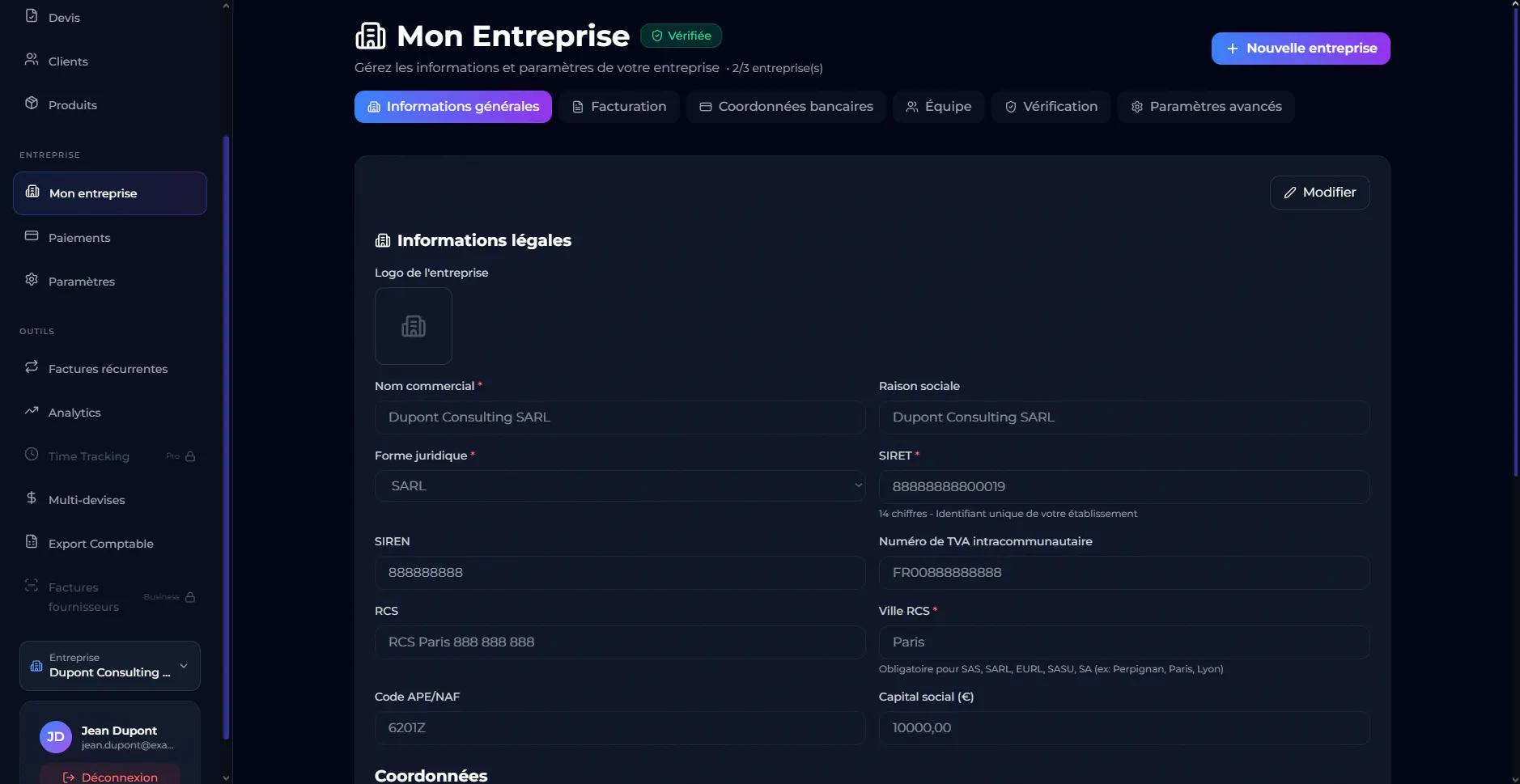Click the Time Tracking Pro lock icon
The width and height of the screenshot is (1520, 784).
pos(190,456)
